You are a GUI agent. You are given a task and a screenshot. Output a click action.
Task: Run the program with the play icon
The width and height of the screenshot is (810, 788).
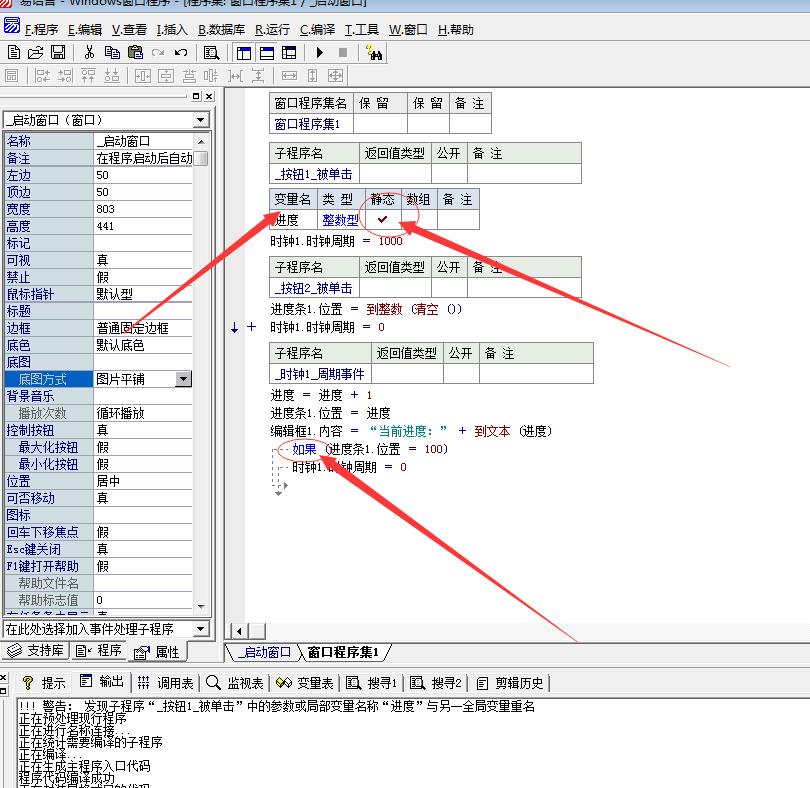(x=320, y=52)
